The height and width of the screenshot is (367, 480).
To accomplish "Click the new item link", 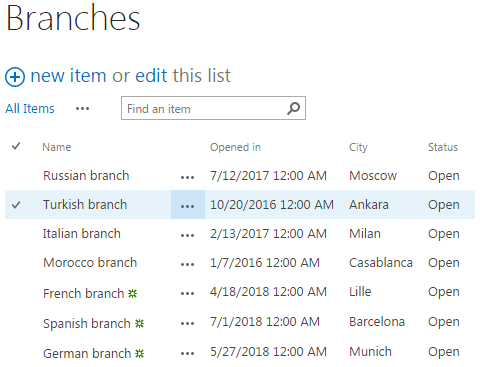I will coord(68,75).
